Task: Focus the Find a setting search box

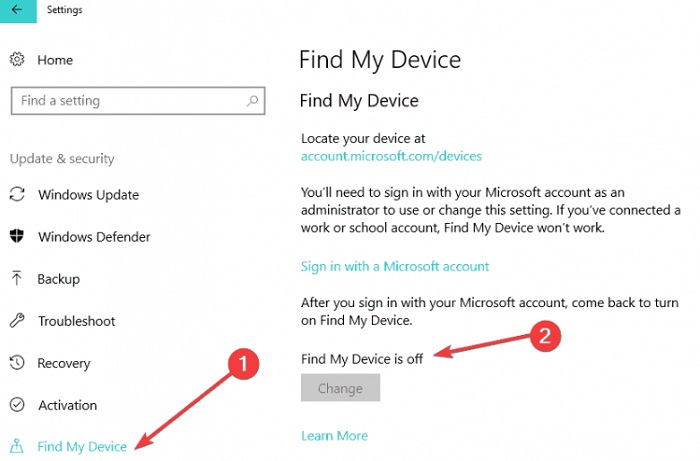Action: [x=138, y=101]
